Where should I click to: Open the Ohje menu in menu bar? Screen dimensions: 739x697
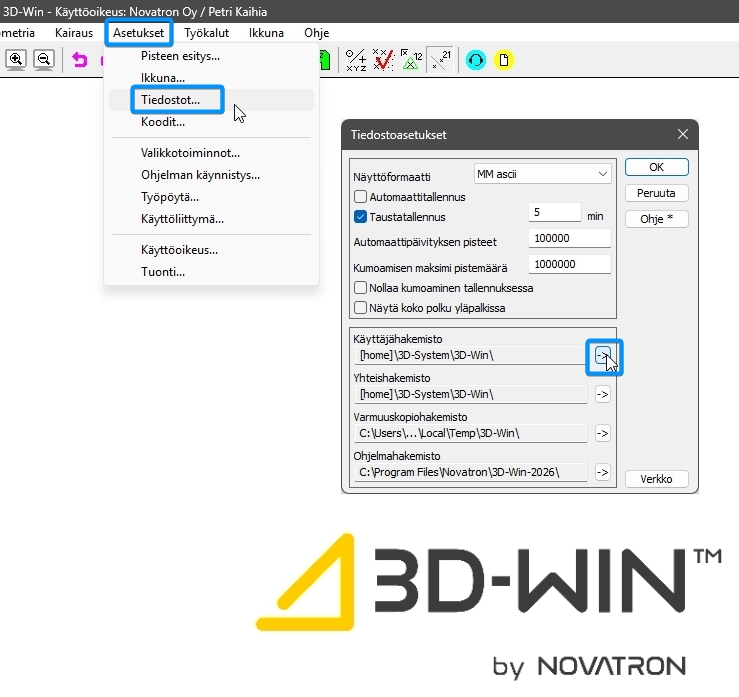pyautogui.click(x=317, y=33)
